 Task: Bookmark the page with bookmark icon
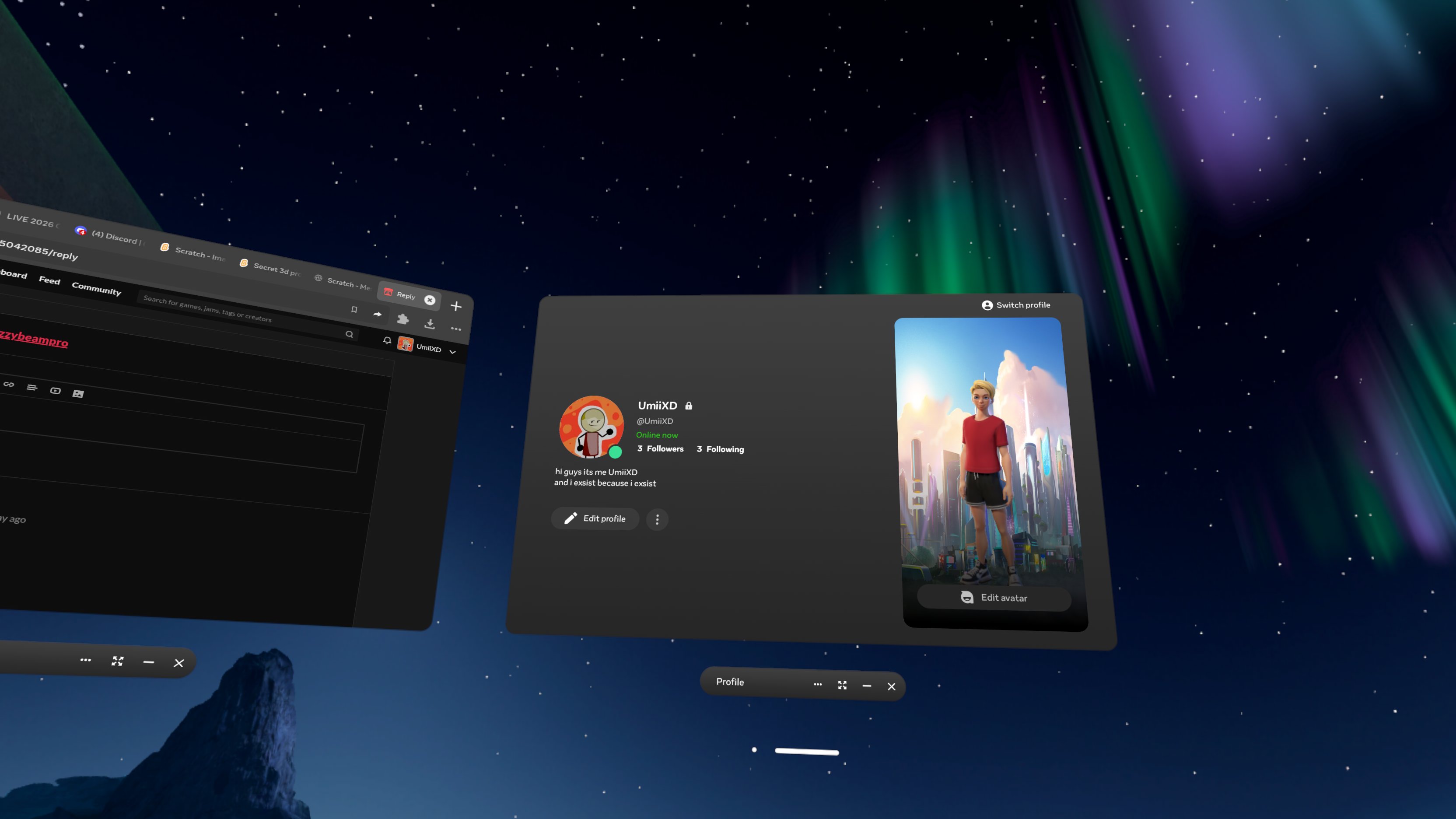[x=354, y=309]
